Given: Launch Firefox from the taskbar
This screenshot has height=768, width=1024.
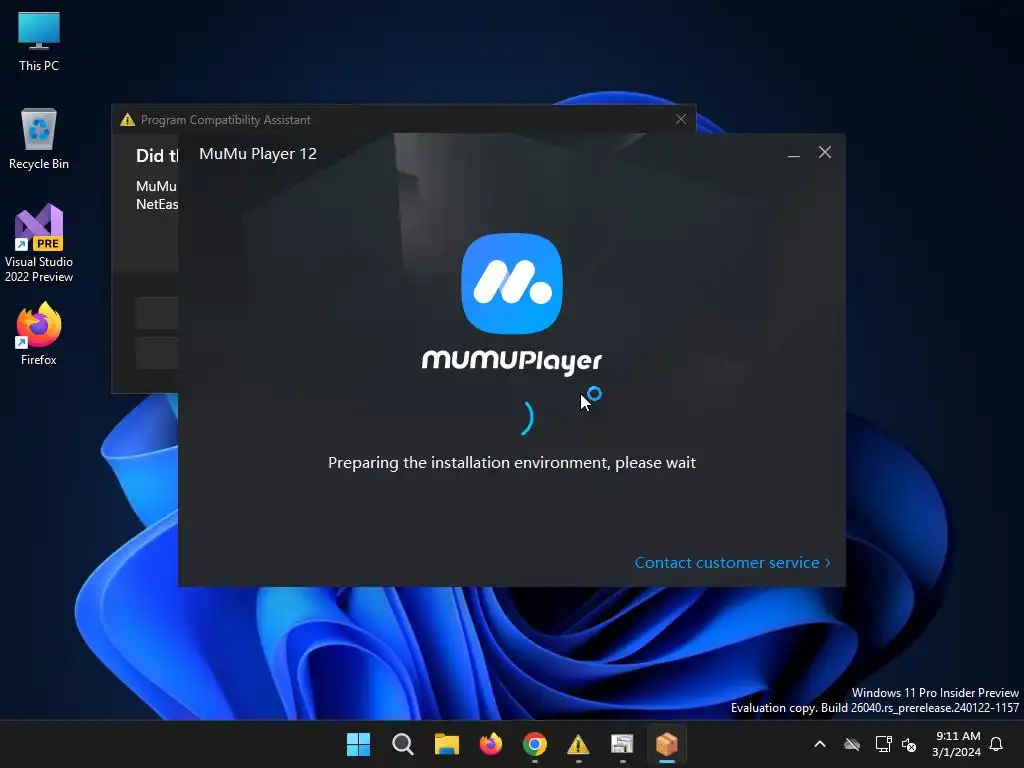Looking at the screenshot, I should (x=490, y=744).
